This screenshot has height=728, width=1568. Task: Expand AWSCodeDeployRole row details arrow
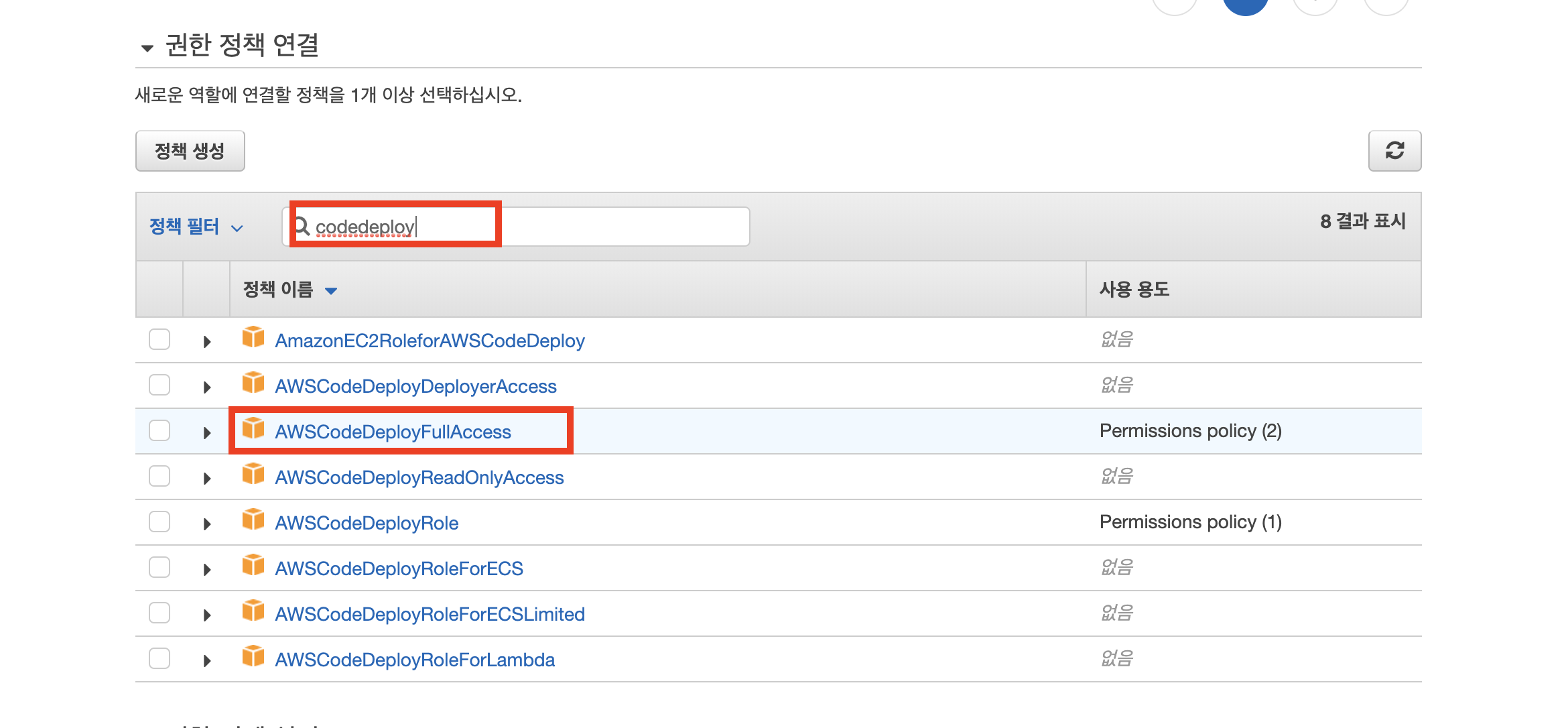coord(207,524)
